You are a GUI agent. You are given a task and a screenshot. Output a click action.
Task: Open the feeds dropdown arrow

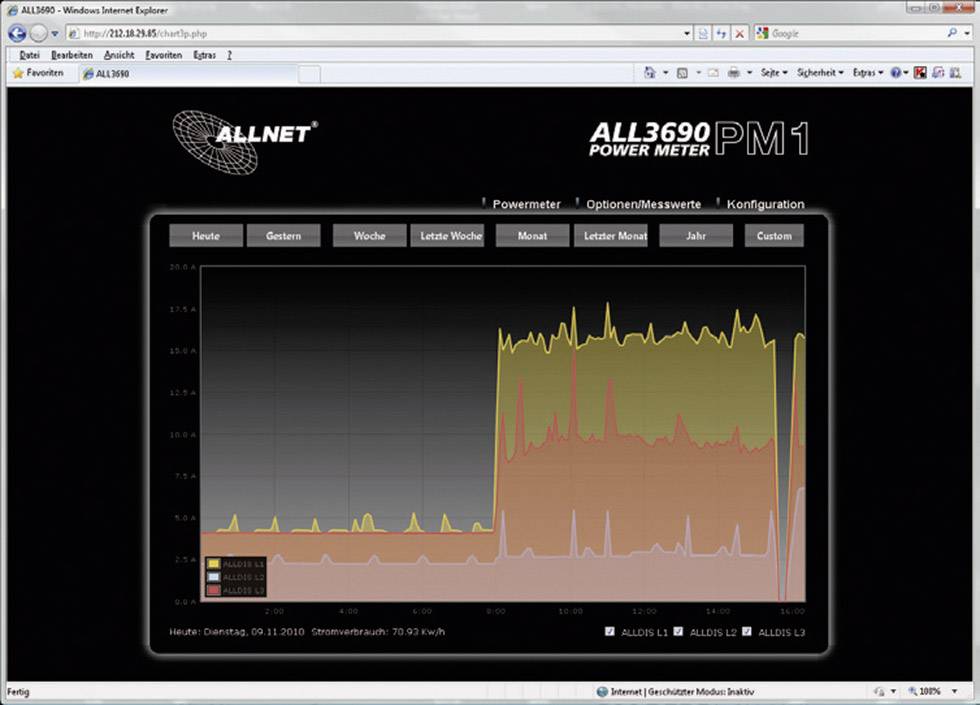[698, 73]
